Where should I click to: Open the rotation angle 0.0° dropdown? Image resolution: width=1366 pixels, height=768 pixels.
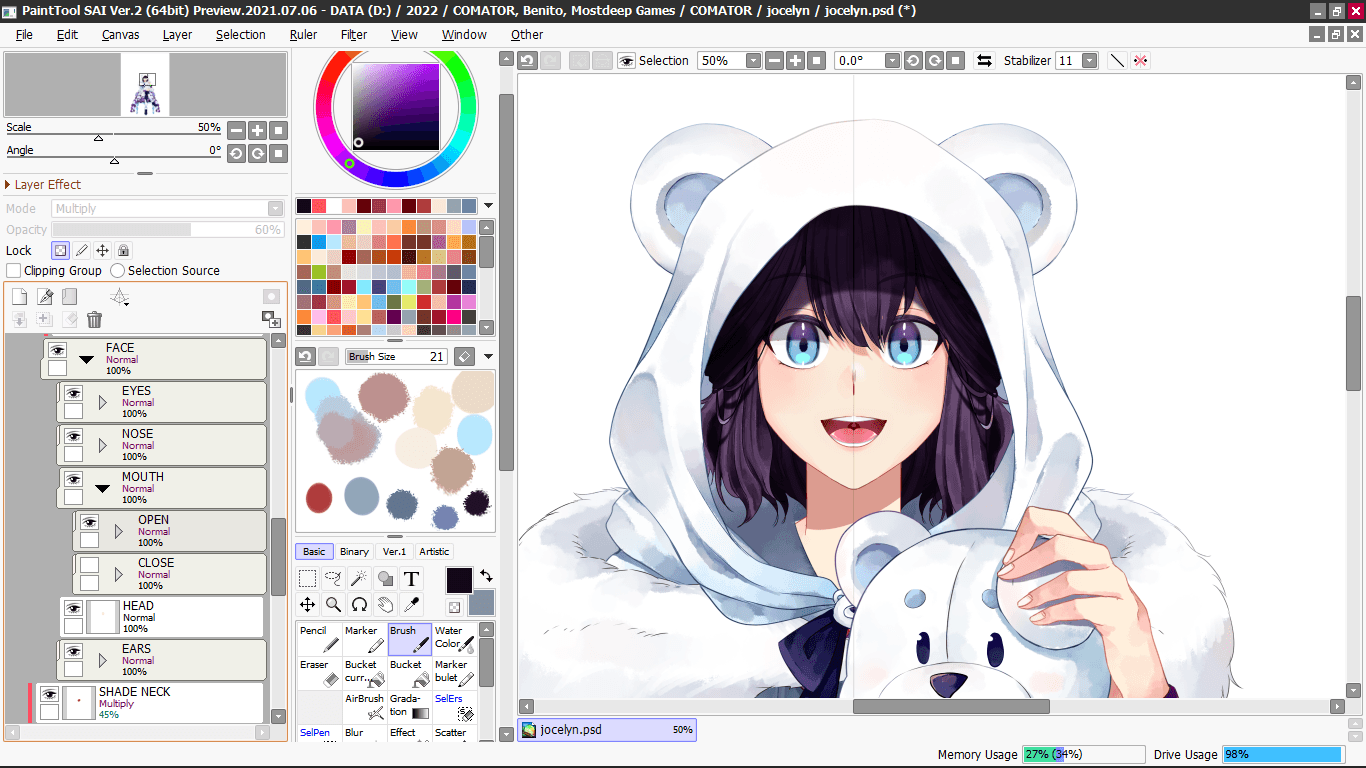[x=892, y=61]
